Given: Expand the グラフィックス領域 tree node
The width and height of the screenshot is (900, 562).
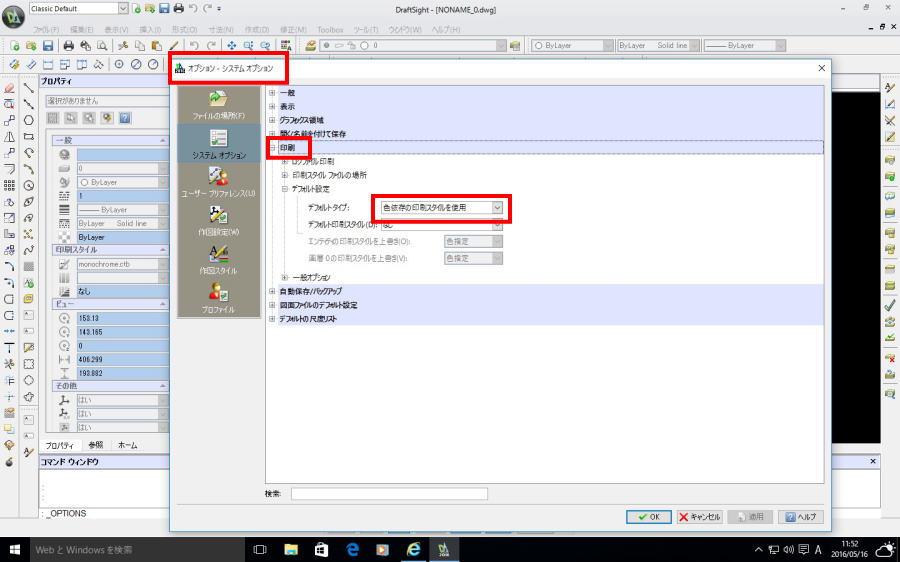Looking at the screenshot, I should tap(273, 120).
